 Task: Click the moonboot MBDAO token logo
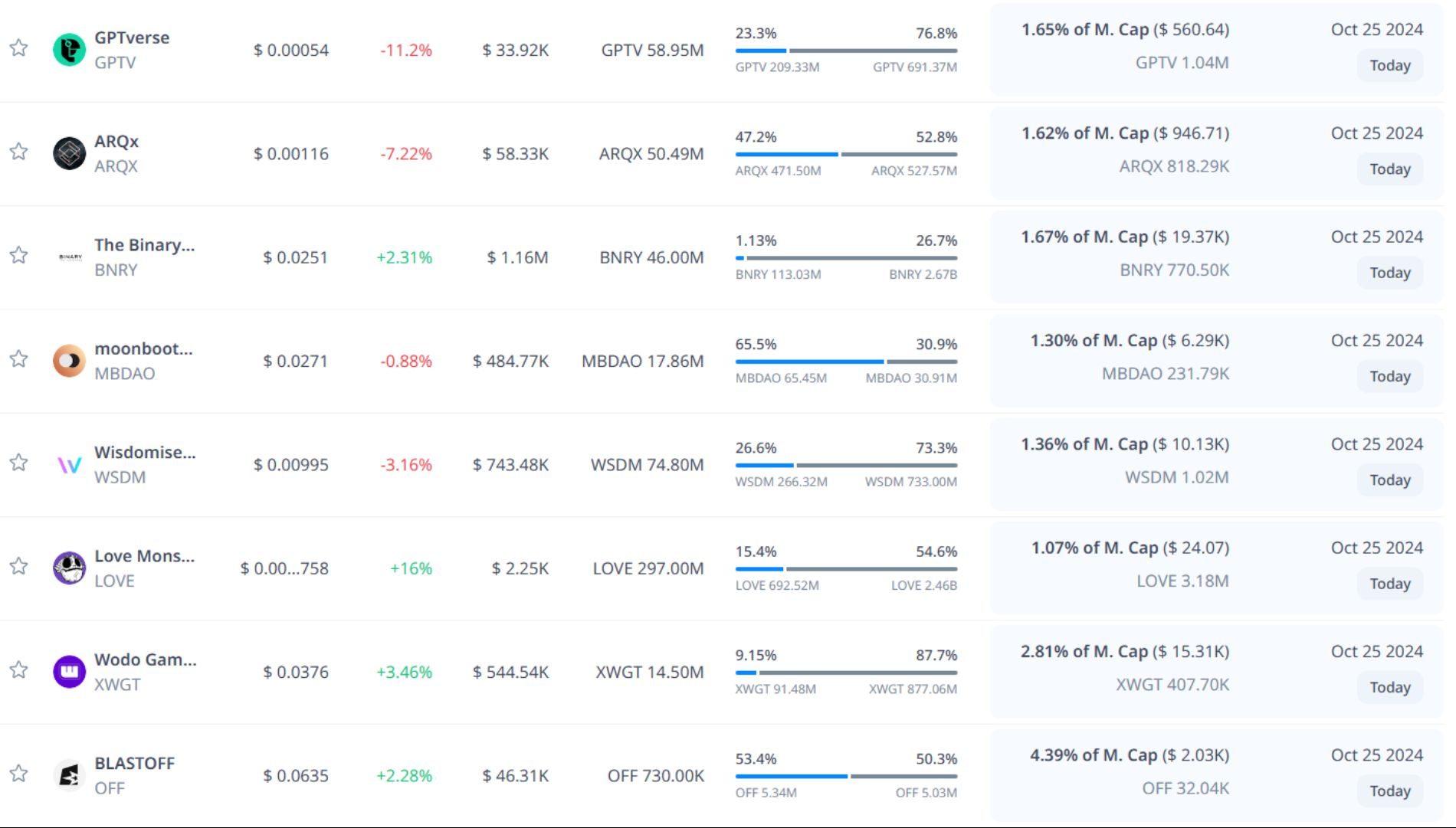[x=69, y=361]
